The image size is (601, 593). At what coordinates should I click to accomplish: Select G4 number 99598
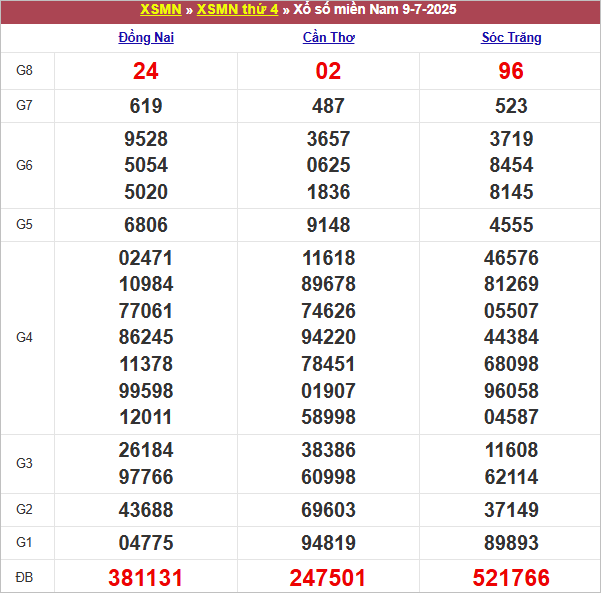tap(146, 391)
